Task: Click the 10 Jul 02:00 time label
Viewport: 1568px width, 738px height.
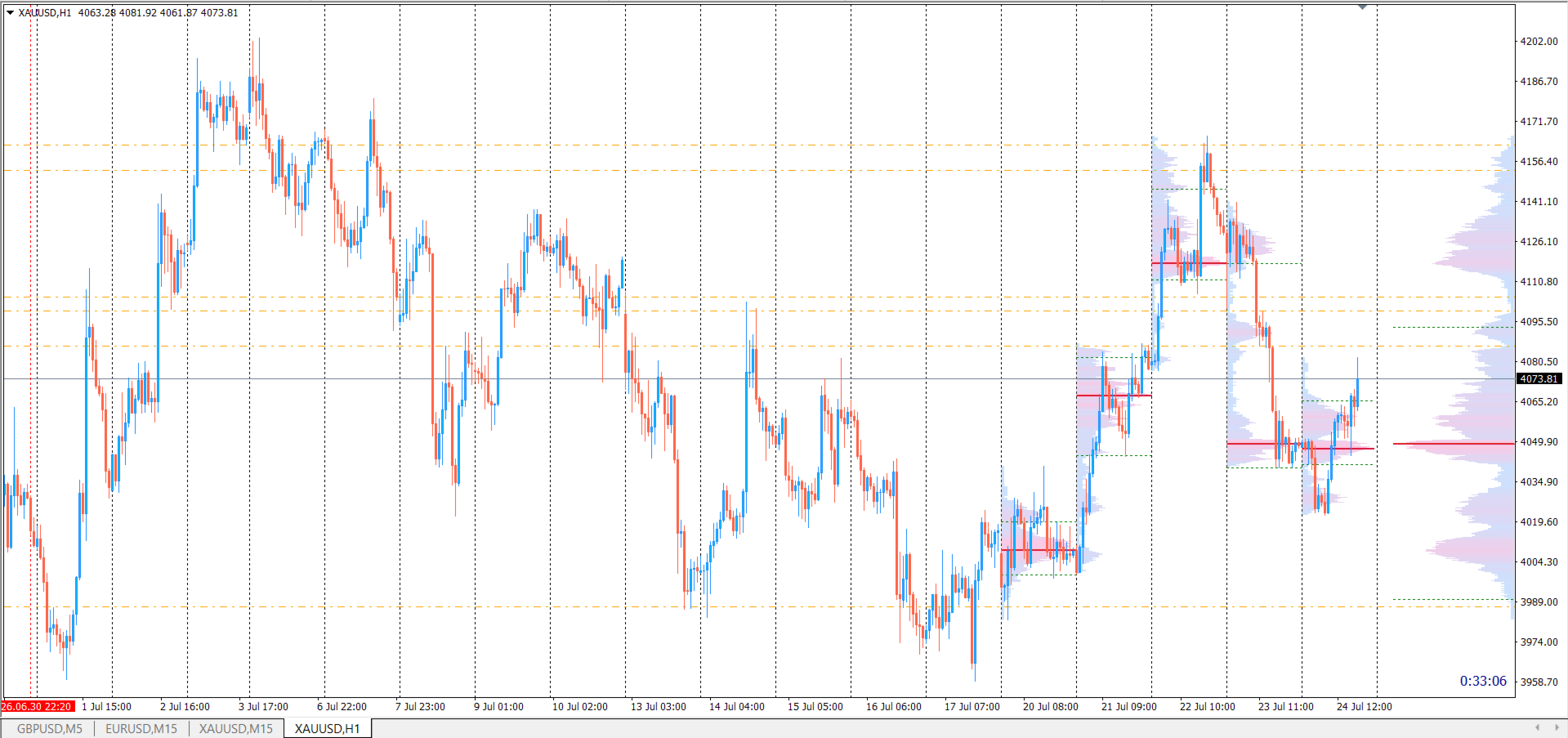Action: point(580,707)
